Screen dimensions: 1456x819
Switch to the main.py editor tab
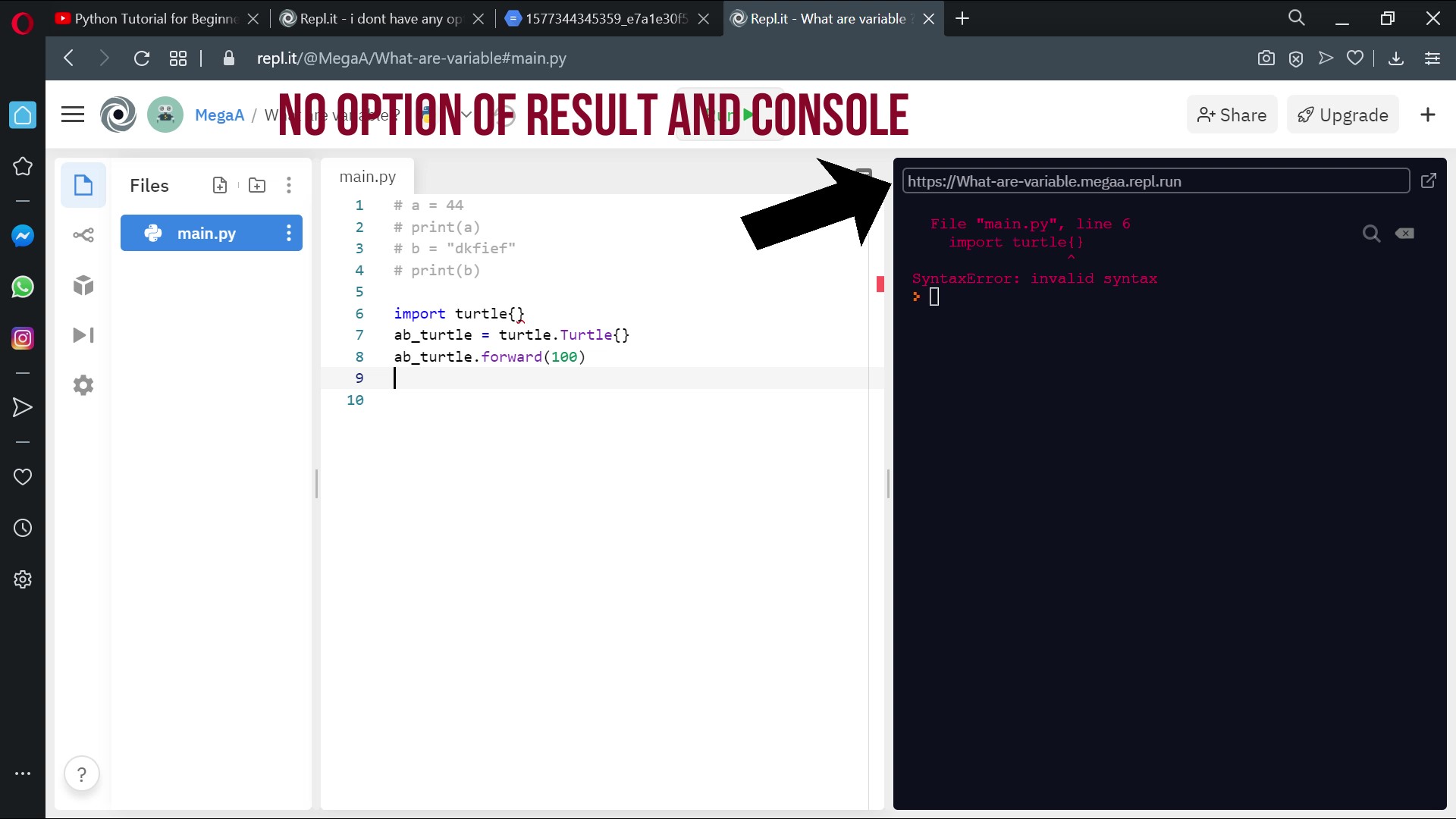click(368, 177)
